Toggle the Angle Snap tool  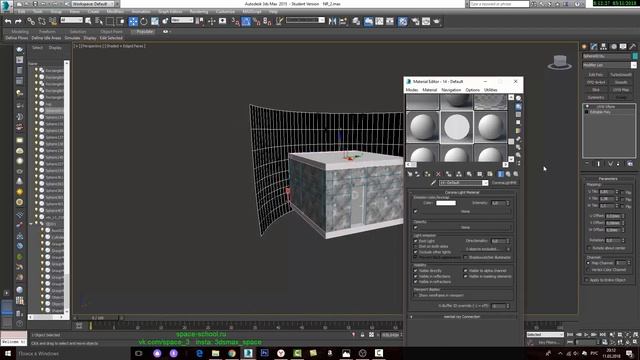pyautogui.click(x=246, y=21)
